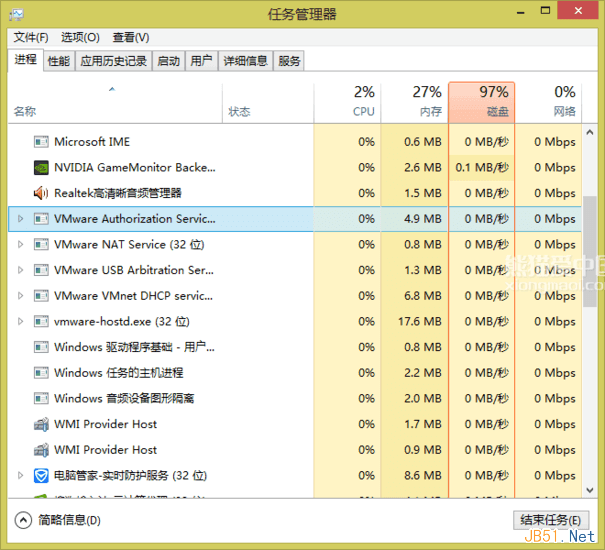Click the 0.1 MB/秒 disk value
The height and width of the screenshot is (550, 605).
482,168
